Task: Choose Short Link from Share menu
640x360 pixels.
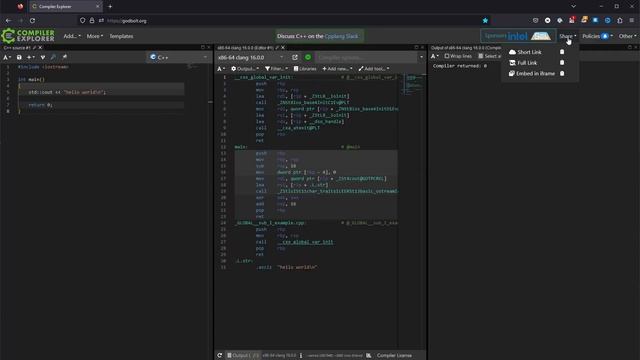Action: [x=525, y=52]
